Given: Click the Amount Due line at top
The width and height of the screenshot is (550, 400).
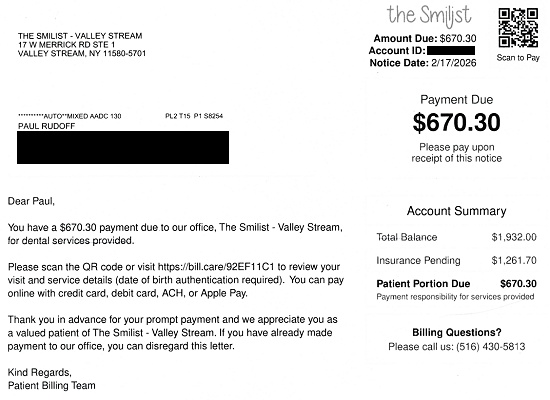Looking at the screenshot, I should [424, 38].
